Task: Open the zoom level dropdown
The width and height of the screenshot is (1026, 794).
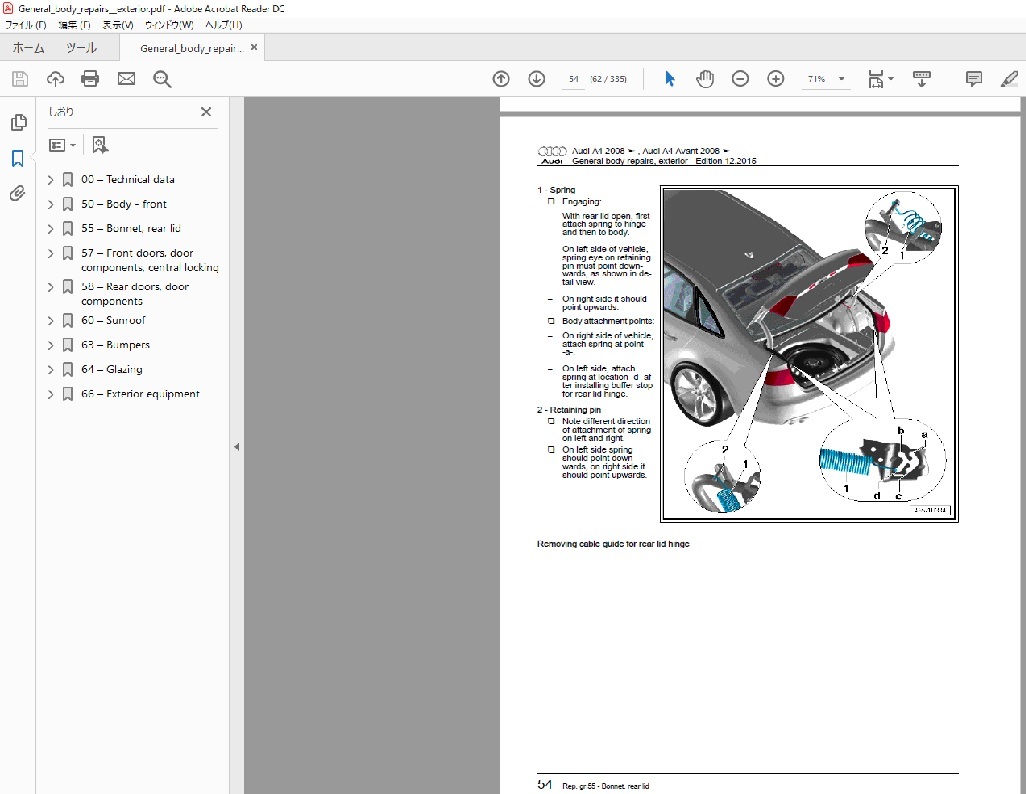Action: point(841,79)
